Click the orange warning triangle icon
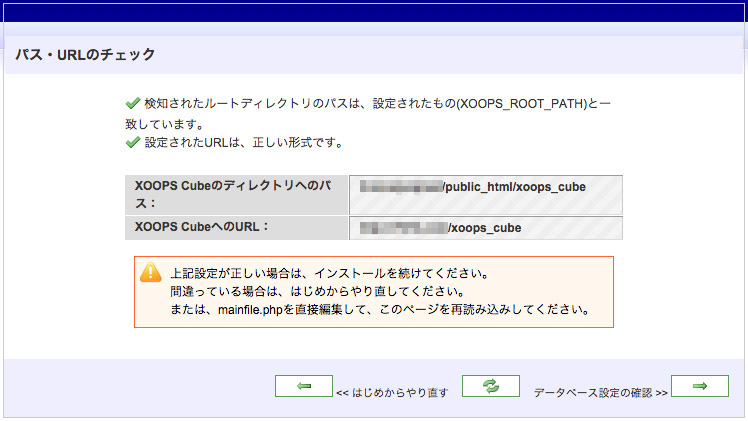 (x=150, y=272)
